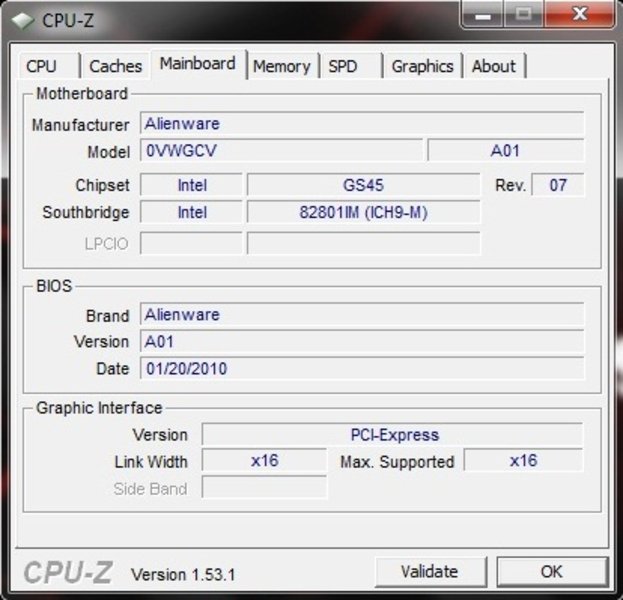
Task: Open the Caches tab
Action: point(115,66)
